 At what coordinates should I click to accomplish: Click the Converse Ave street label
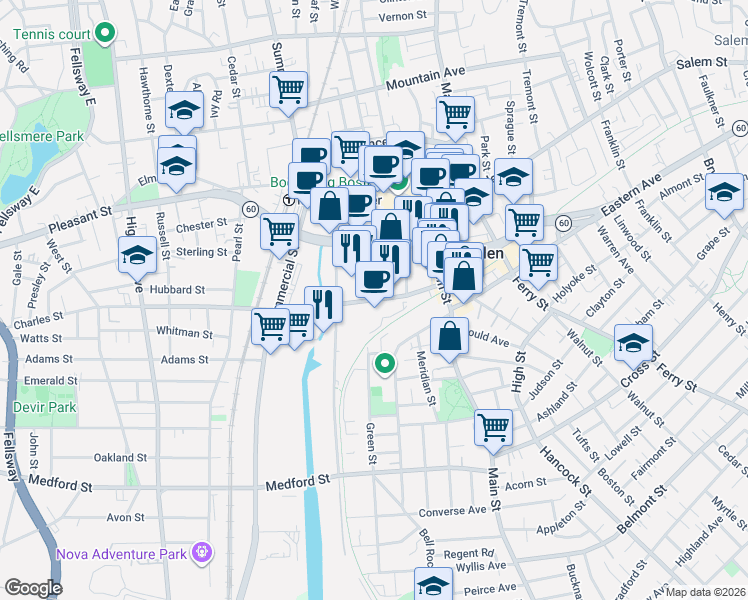[x=452, y=511]
